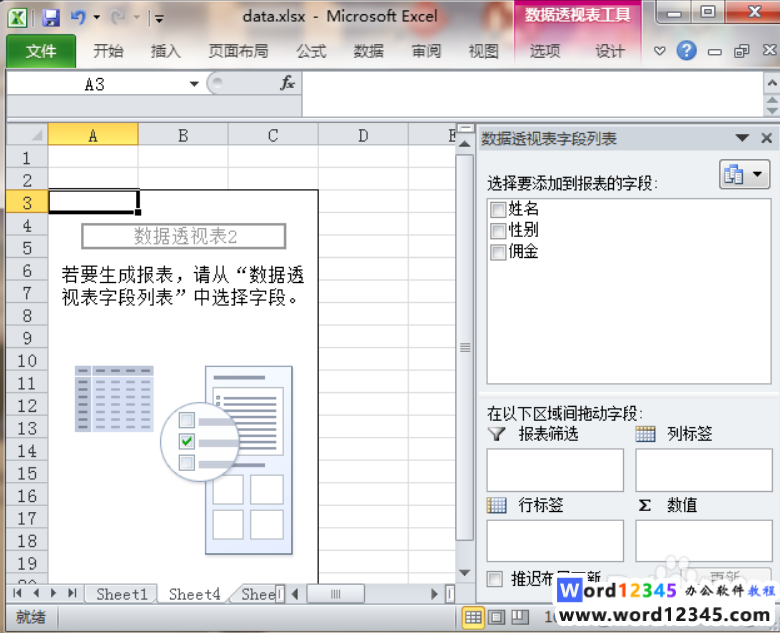Click the Name Box showing A3
The width and height of the screenshot is (780, 633).
(x=95, y=84)
